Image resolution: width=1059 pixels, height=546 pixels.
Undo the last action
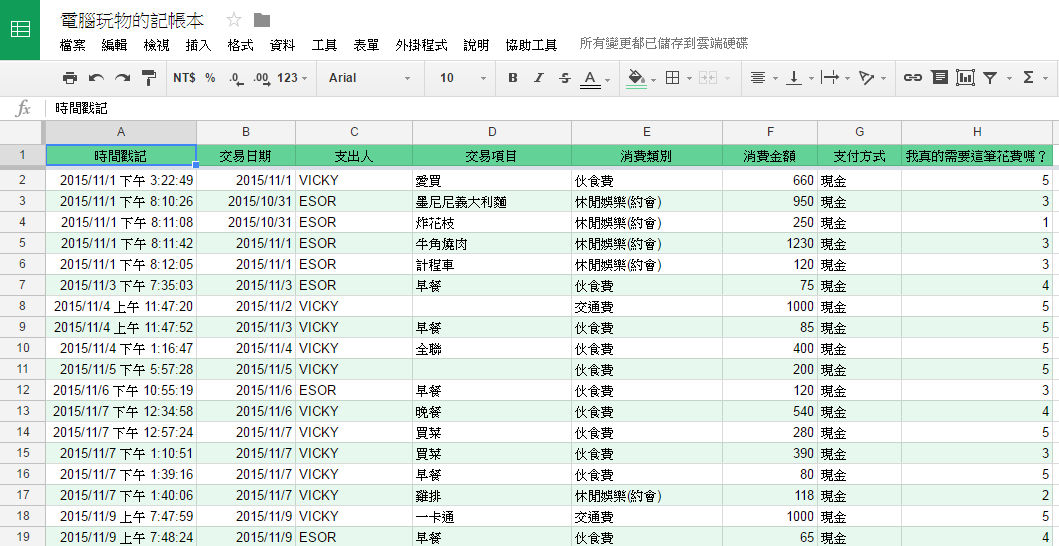96,78
